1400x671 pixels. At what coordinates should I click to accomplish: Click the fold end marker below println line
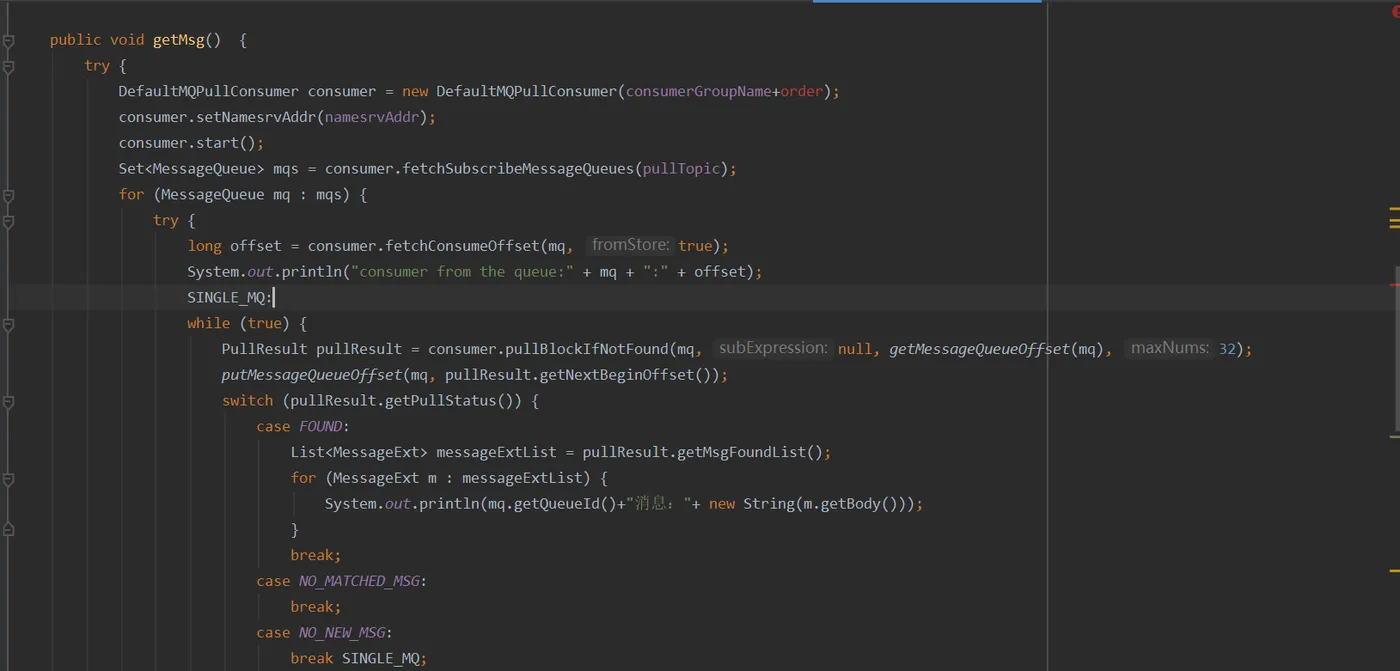pyautogui.click(x=8, y=529)
